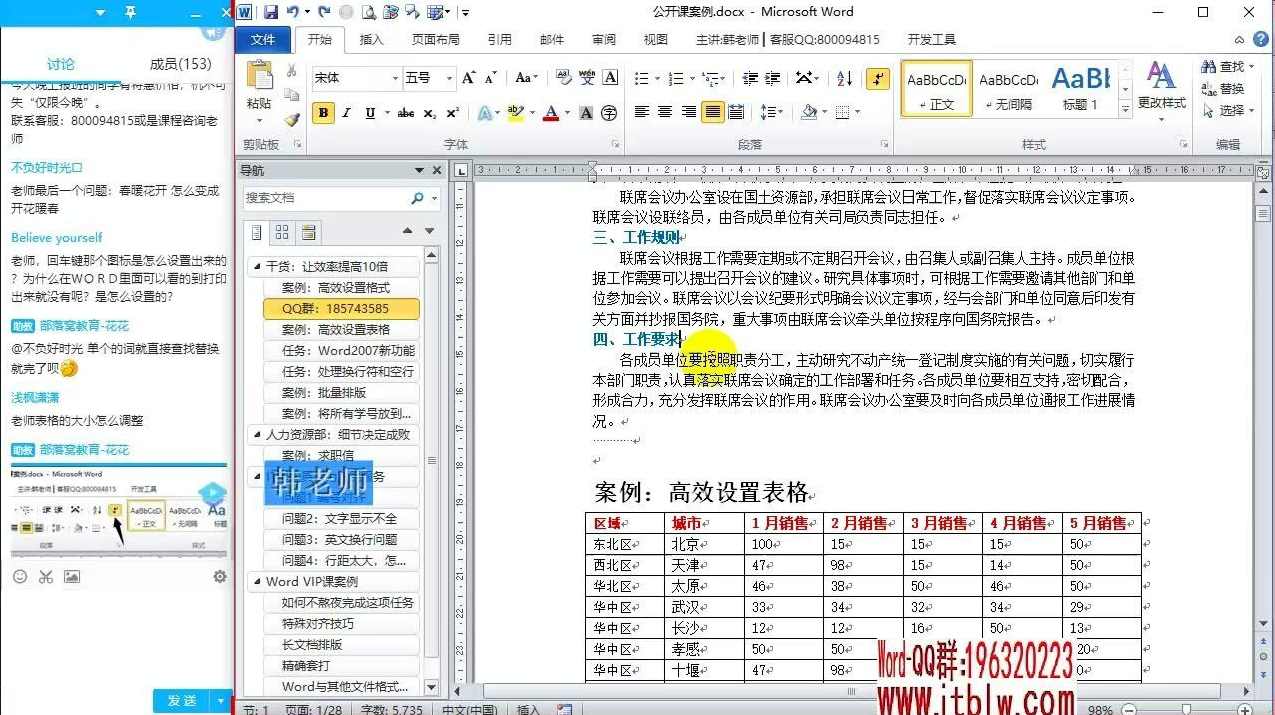Click the sort icon in paragraph group
1275x715 pixels.
(843, 78)
